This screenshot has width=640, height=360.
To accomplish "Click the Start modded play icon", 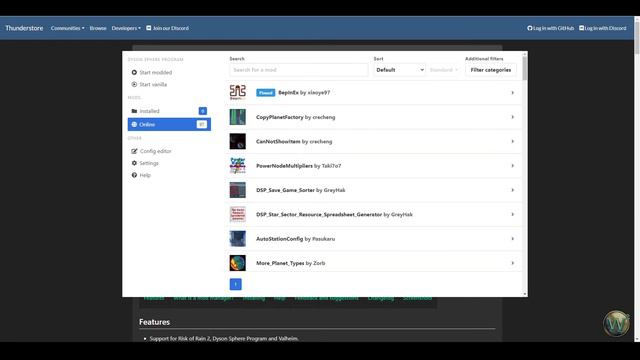I will point(134,72).
